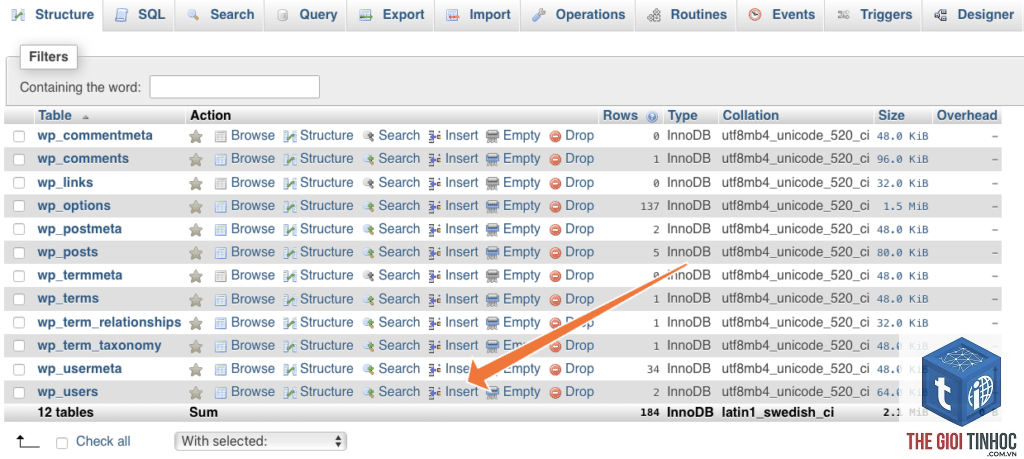
Task: Click the Rows column header
Action: 620,116
